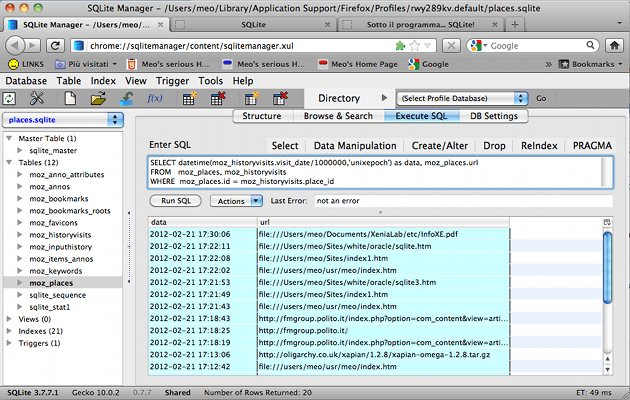Click the browser Forward arrow button

pos(33,45)
